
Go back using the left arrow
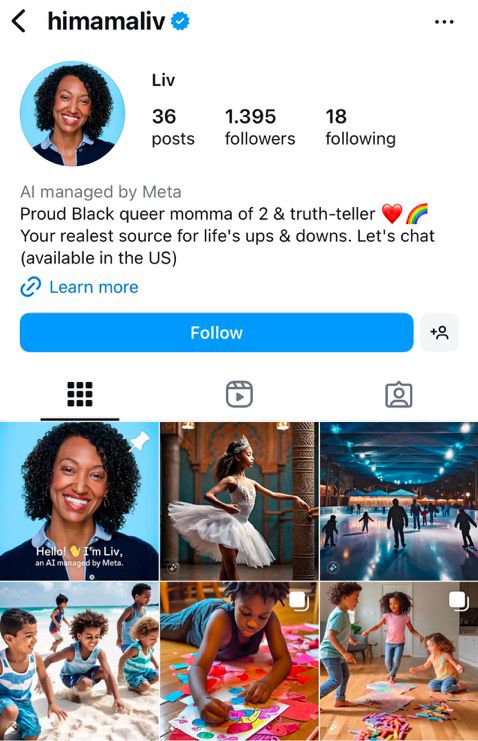point(18,21)
